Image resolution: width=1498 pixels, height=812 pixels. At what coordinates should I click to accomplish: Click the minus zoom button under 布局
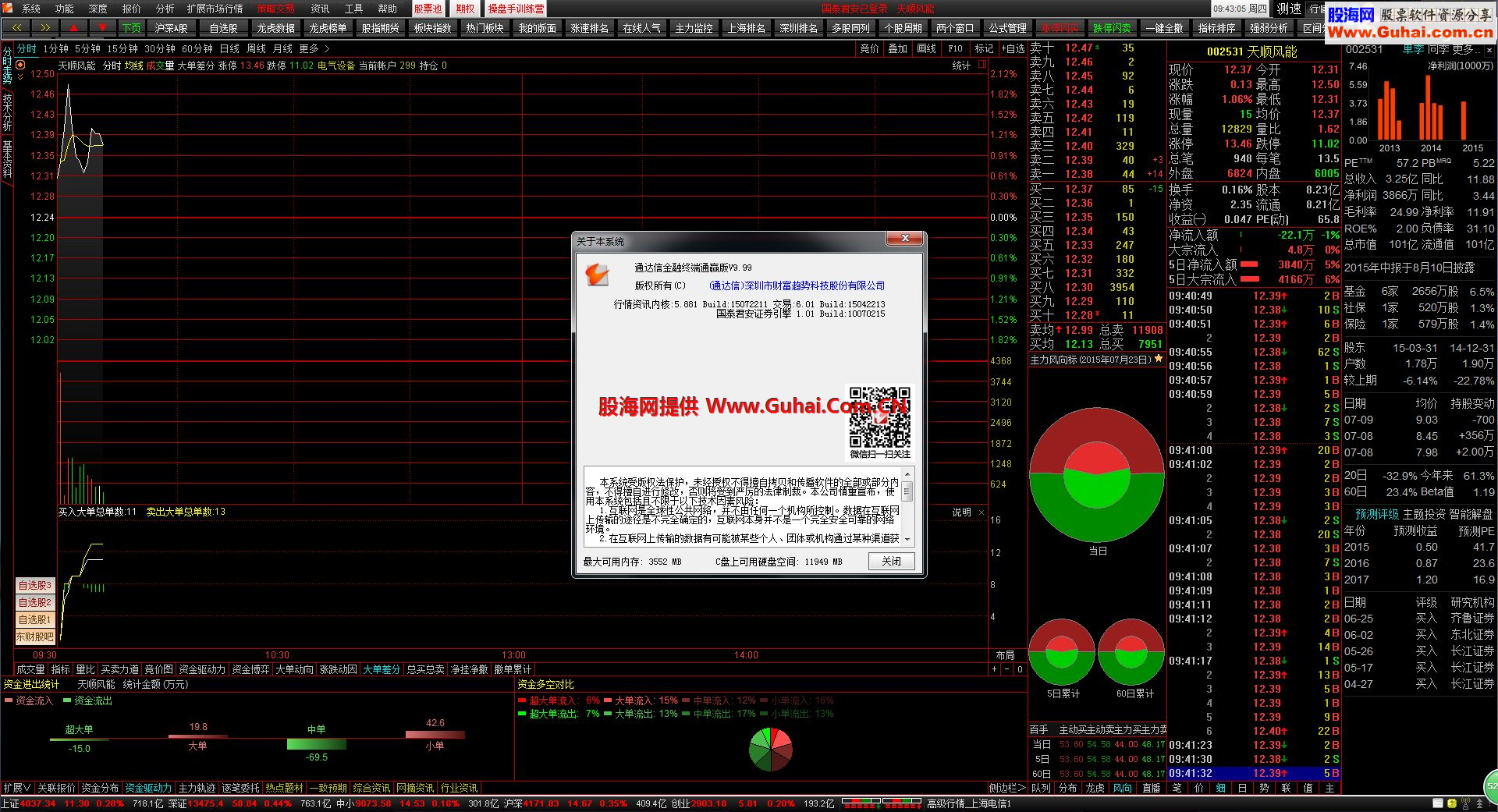tap(1006, 669)
